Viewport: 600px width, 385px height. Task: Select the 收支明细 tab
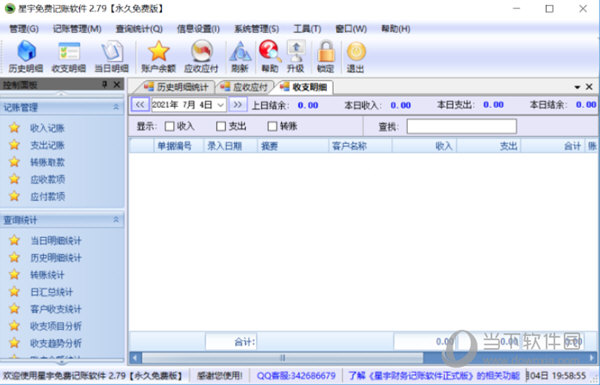coord(305,87)
